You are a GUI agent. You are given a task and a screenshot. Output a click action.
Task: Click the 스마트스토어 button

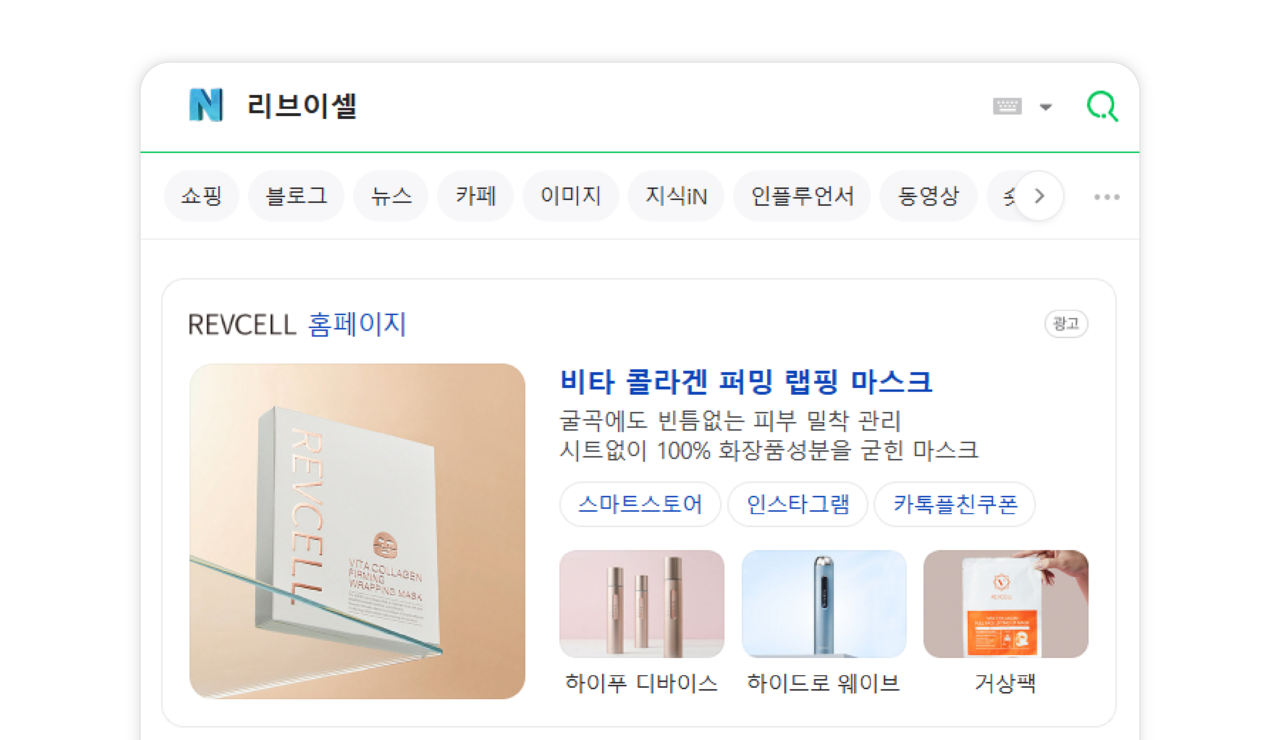(640, 504)
